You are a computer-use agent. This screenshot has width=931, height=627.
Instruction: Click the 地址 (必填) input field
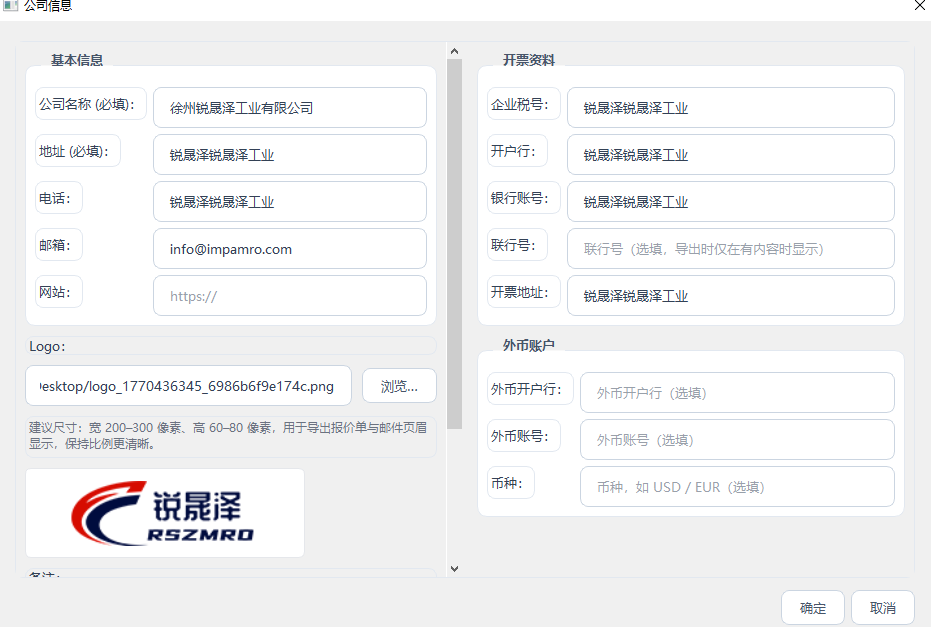290,154
